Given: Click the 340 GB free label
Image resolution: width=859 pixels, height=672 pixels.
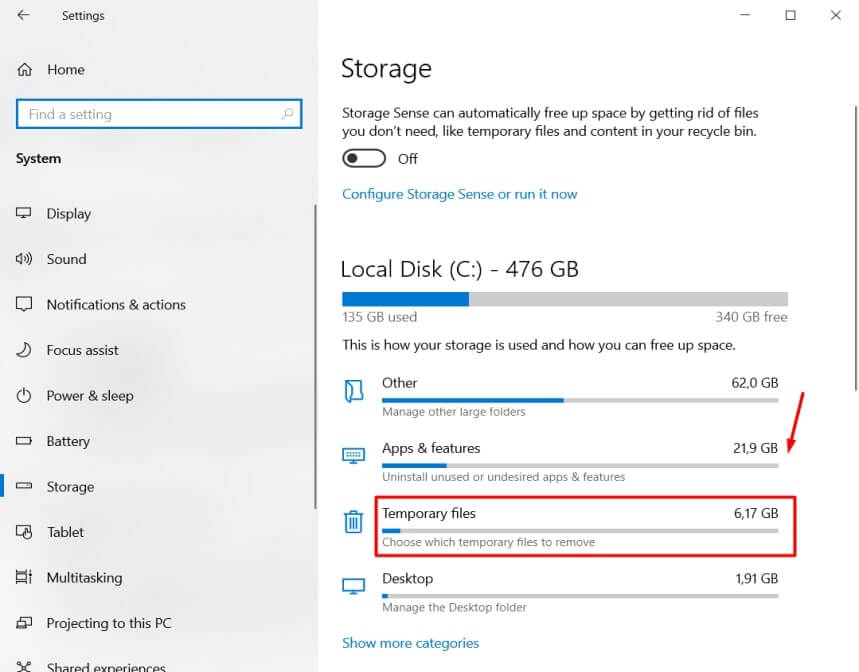Looking at the screenshot, I should point(751,317).
